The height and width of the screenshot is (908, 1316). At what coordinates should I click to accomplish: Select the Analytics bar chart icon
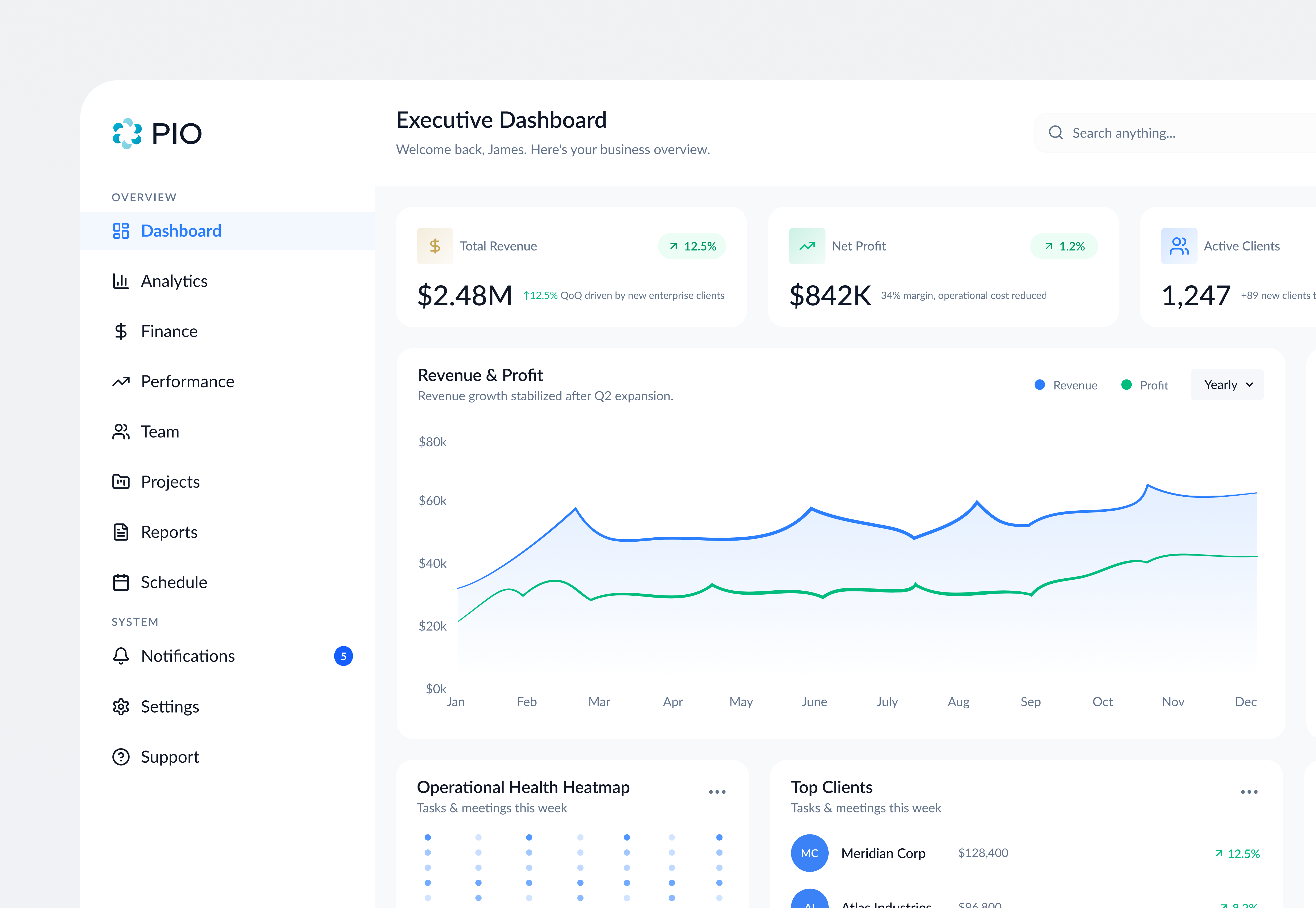pos(121,280)
